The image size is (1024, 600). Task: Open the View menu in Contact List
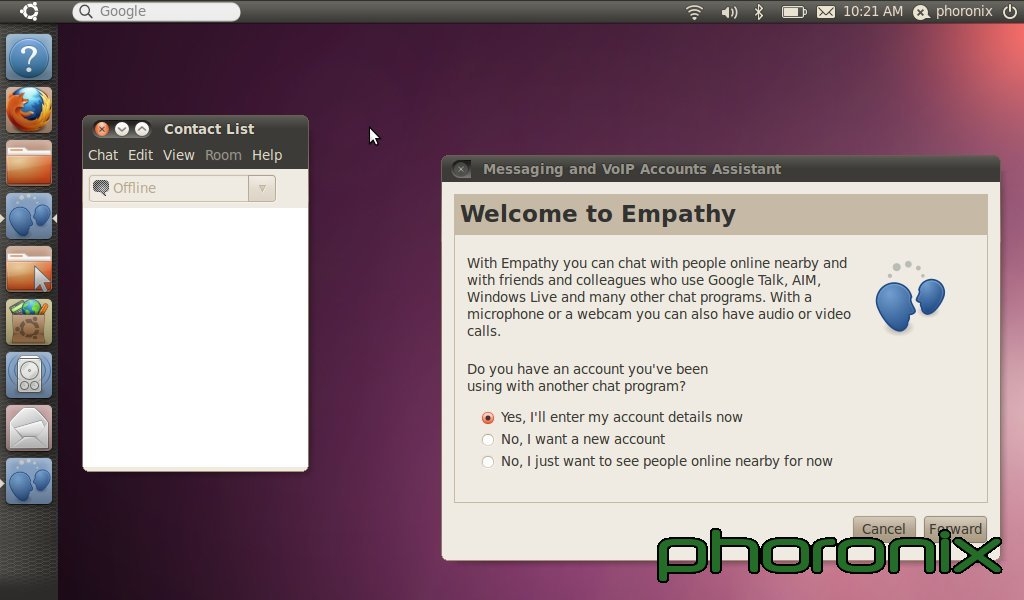point(179,155)
